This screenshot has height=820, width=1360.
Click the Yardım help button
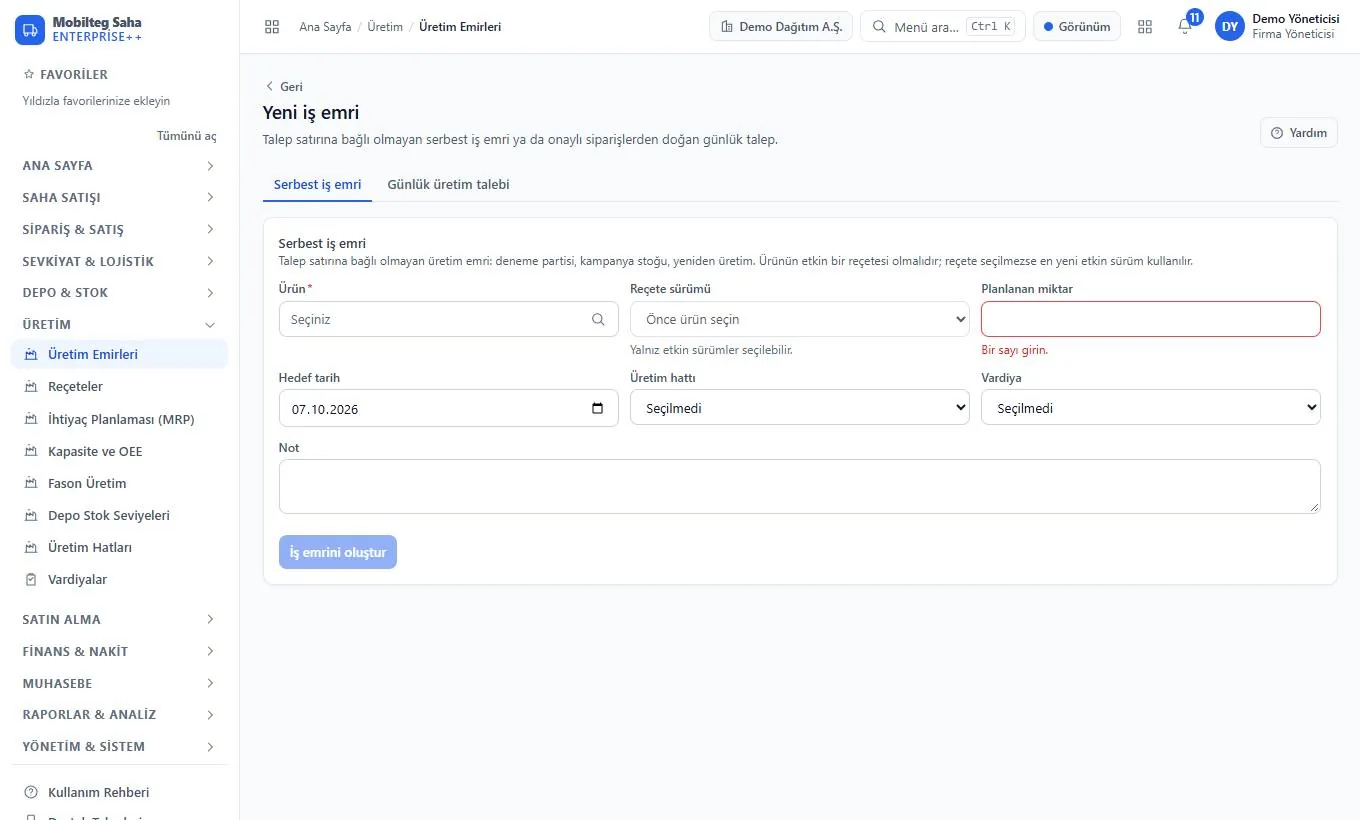[1299, 133]
